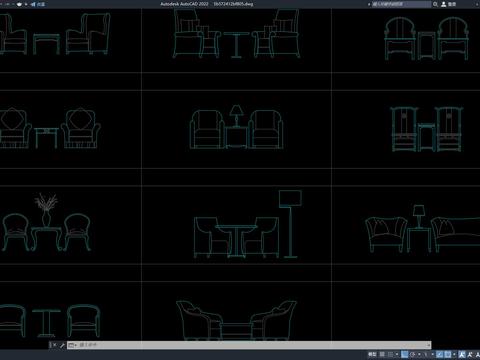
Task: Click isometric drafting icon in status bar
Action: tap(426, 354)
